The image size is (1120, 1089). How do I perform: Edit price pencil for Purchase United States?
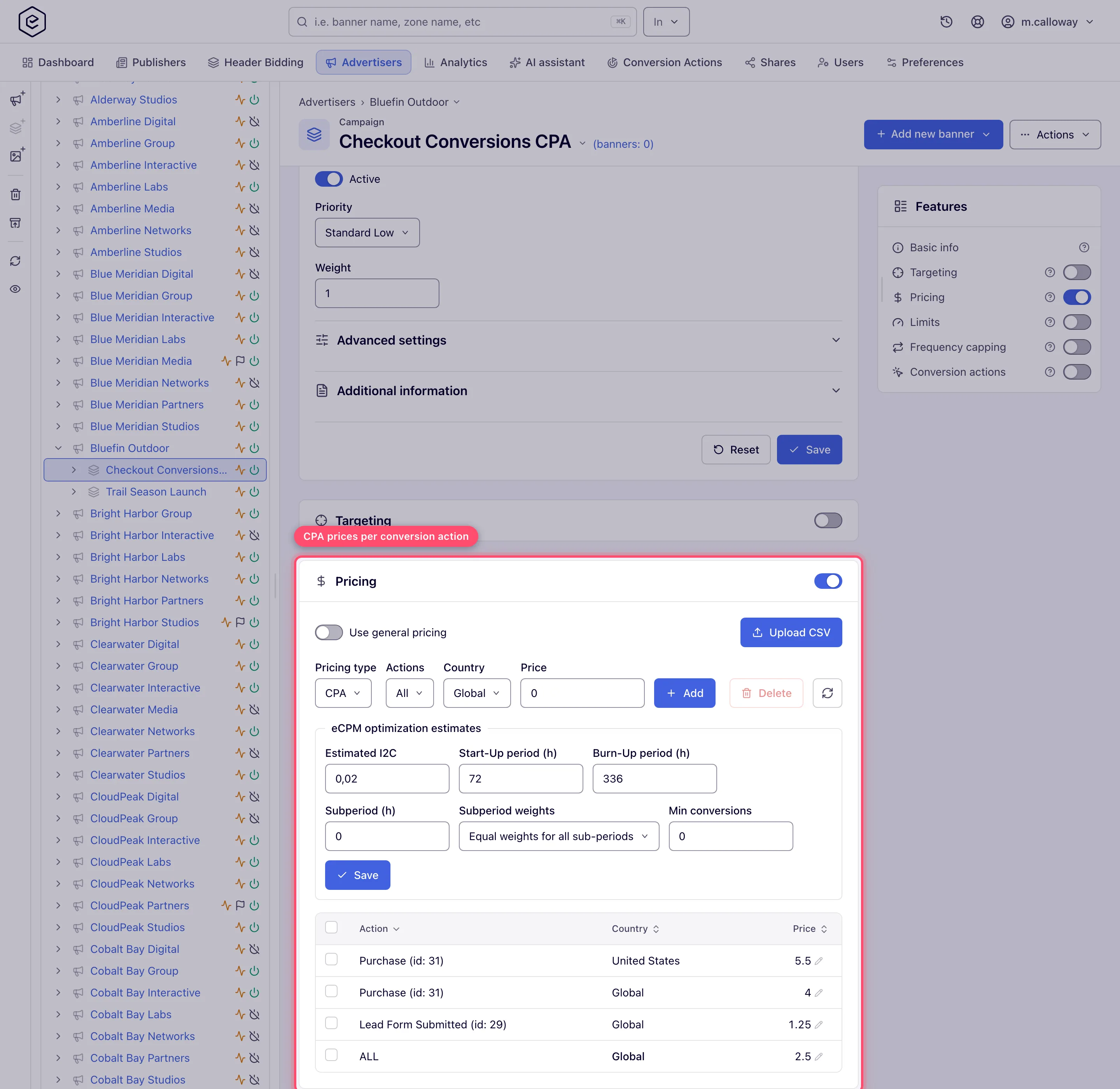(819, 961)
